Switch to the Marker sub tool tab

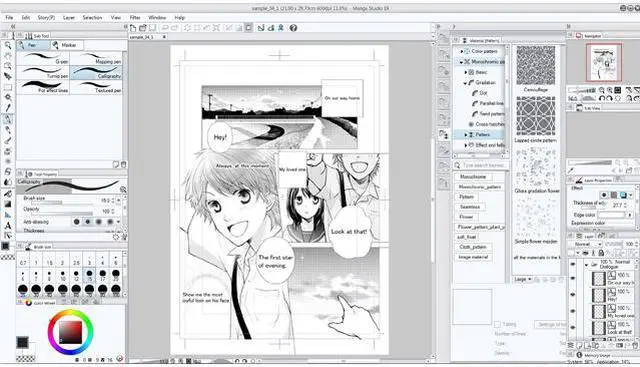click(67, 45)
